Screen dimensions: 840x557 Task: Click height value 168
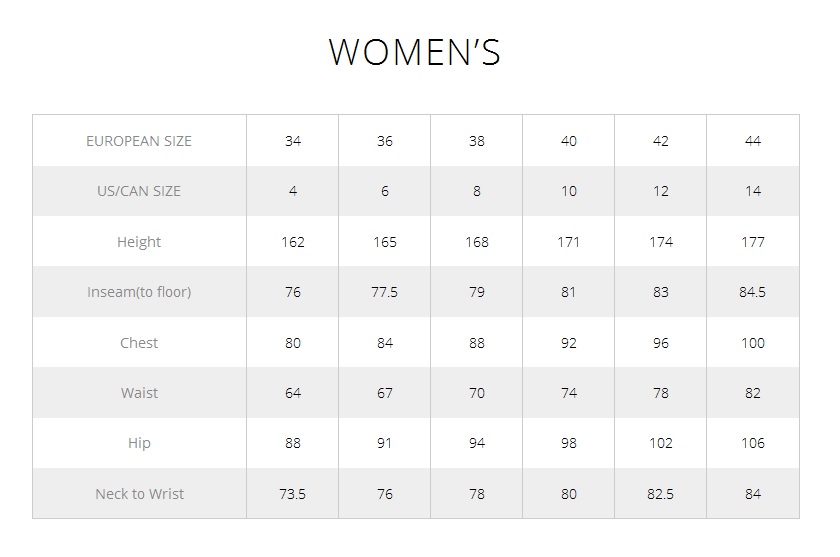pos(477,242)
